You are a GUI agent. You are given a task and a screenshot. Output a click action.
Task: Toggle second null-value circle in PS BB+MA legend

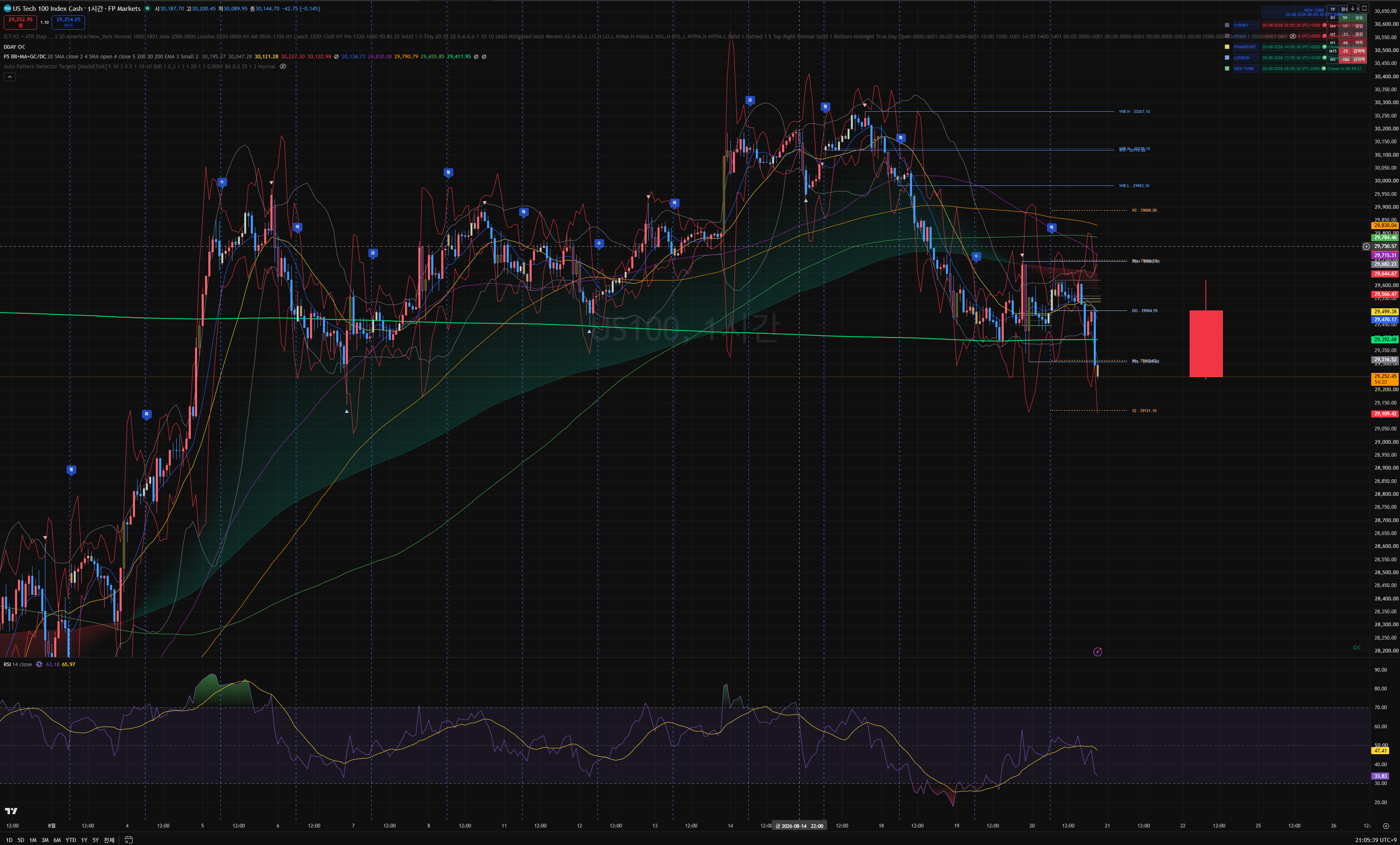[476, 57]
